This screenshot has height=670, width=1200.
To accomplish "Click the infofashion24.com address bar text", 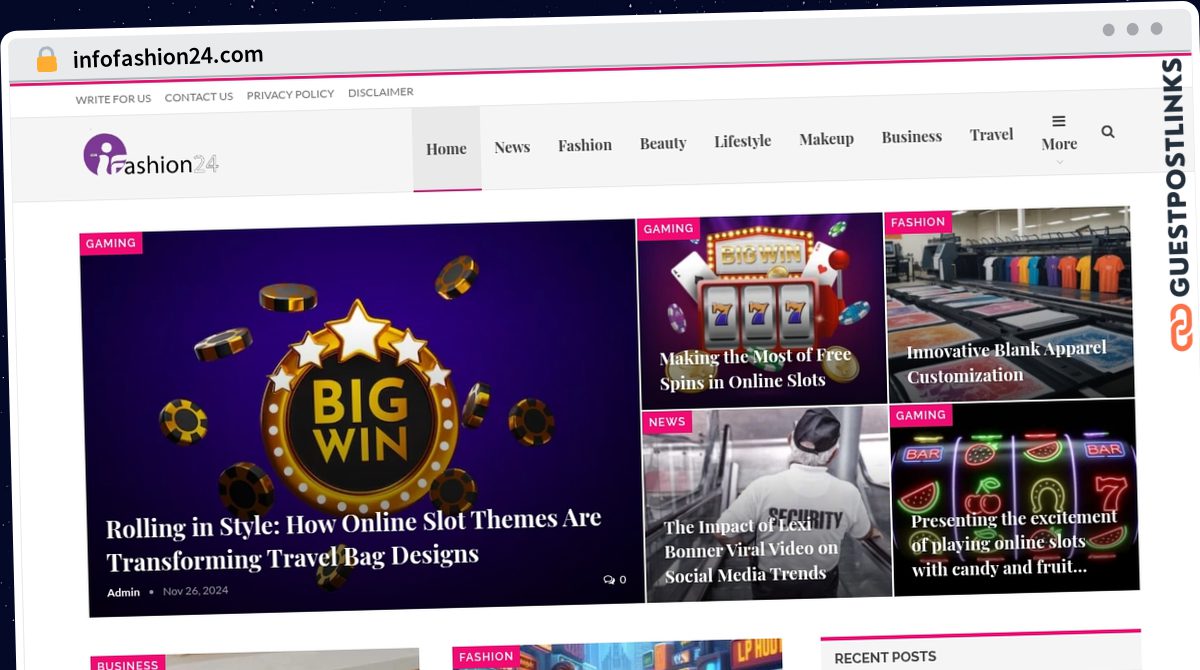I will point(168,57).
